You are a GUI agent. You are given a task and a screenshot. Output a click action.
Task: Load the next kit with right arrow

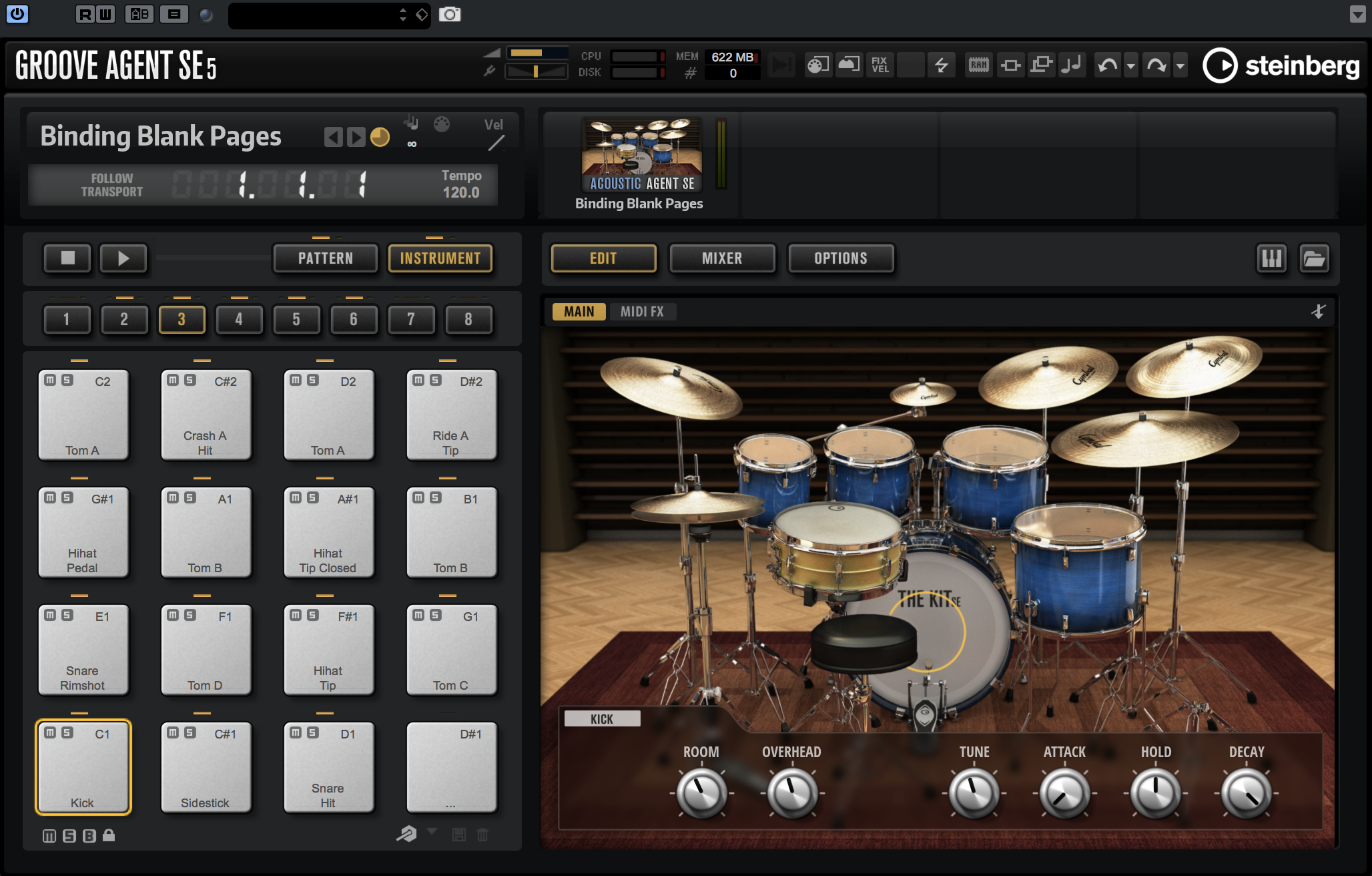click(x=356, y=137)
